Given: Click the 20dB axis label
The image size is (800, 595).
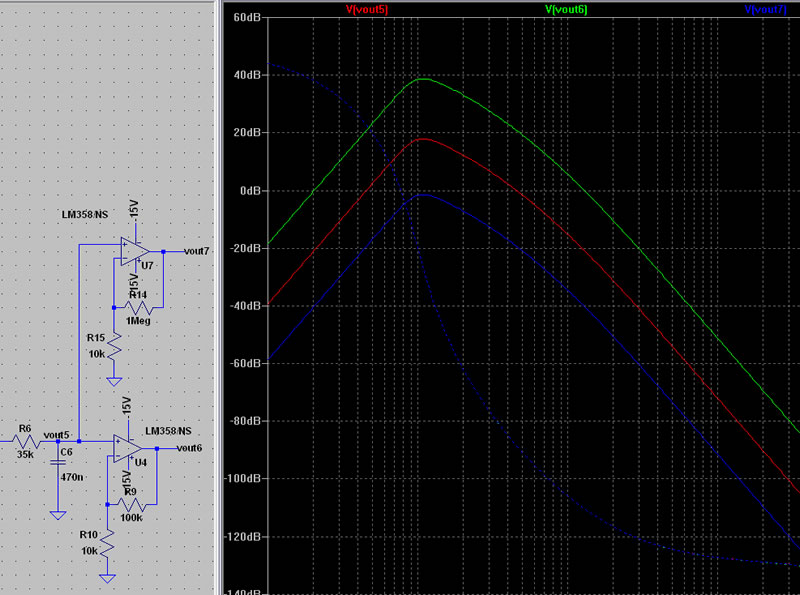Looking at the screenshot, I should 247,133.
